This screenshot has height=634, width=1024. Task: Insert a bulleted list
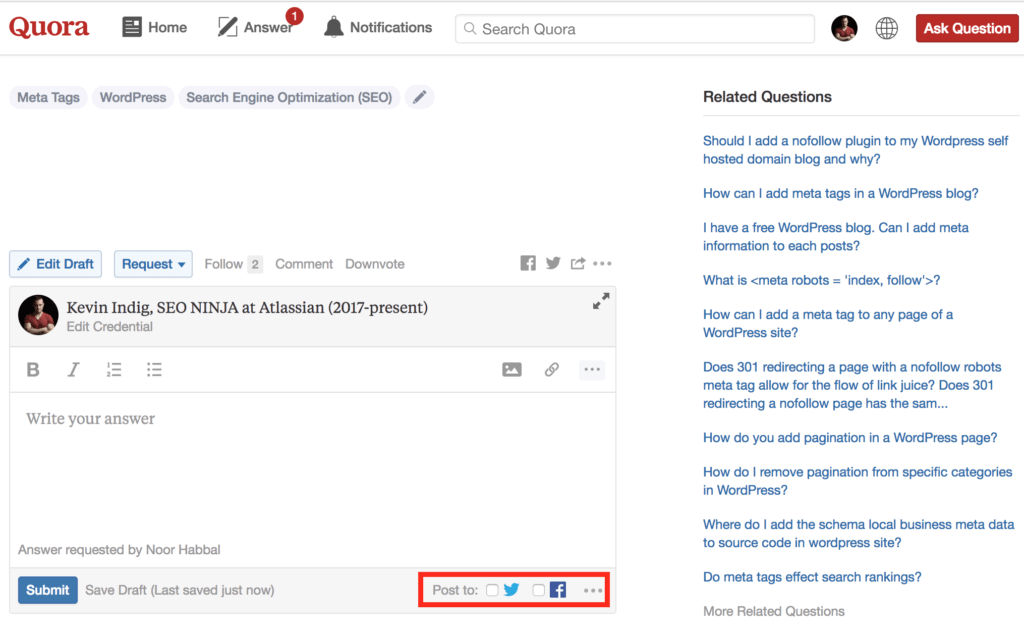(154, 370)
